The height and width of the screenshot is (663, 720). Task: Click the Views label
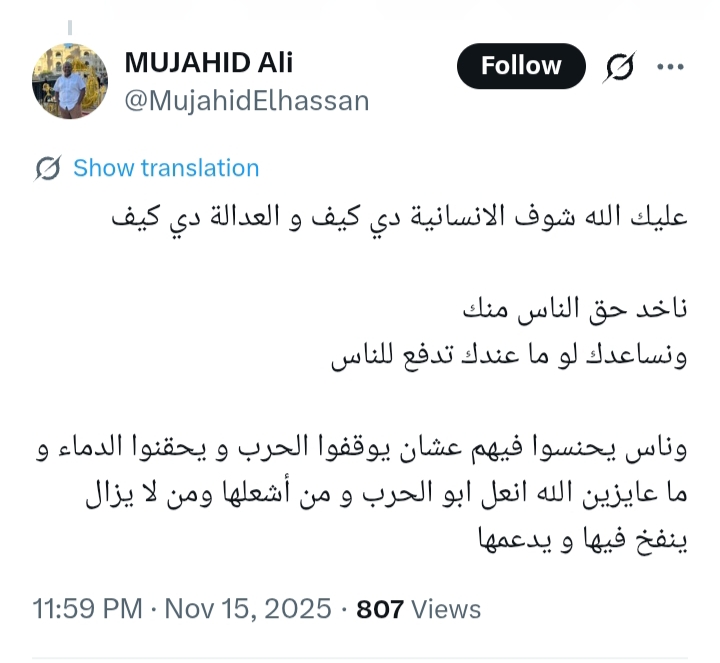point(445,608)
